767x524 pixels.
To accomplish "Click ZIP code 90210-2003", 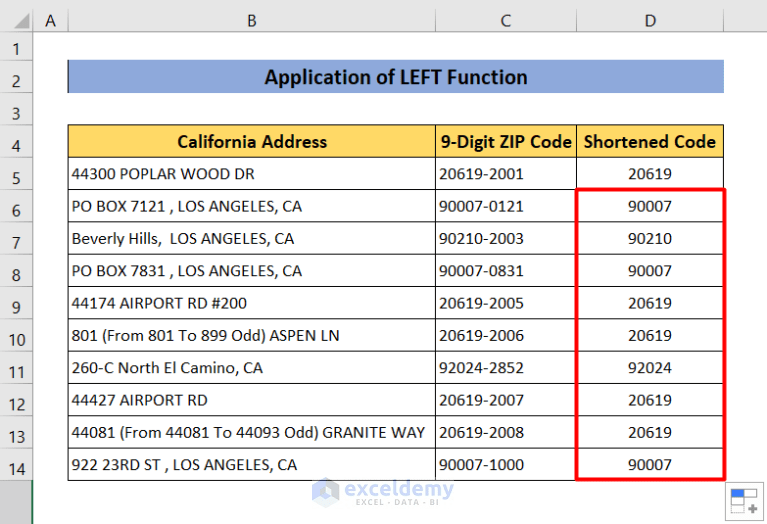I will [506, 238].
